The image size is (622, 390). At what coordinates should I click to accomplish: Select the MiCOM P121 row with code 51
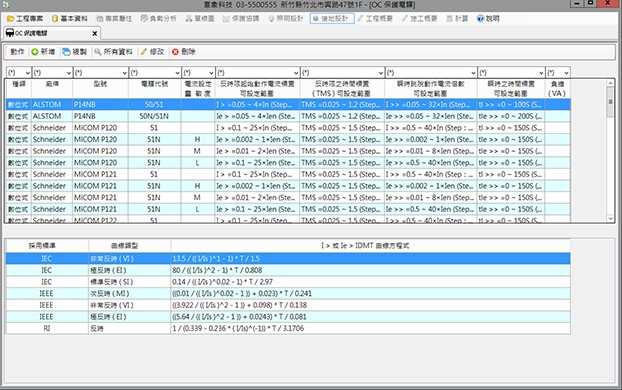point(288,174)
